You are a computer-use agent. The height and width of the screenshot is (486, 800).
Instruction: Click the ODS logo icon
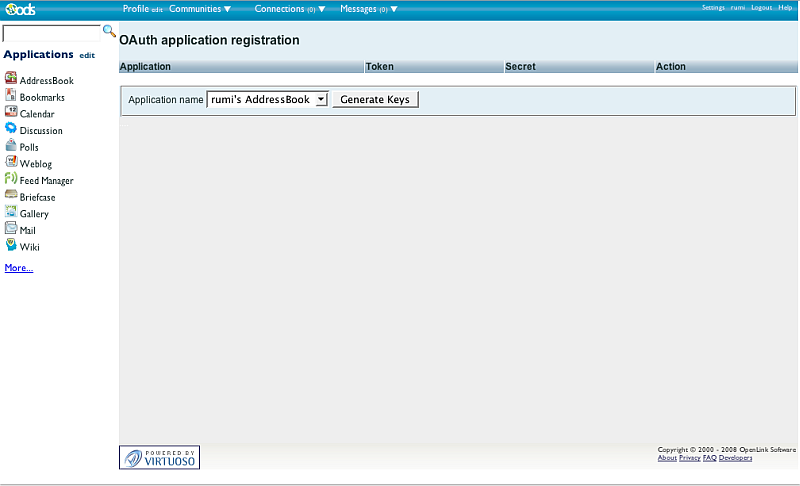click(x=20, y=9)
